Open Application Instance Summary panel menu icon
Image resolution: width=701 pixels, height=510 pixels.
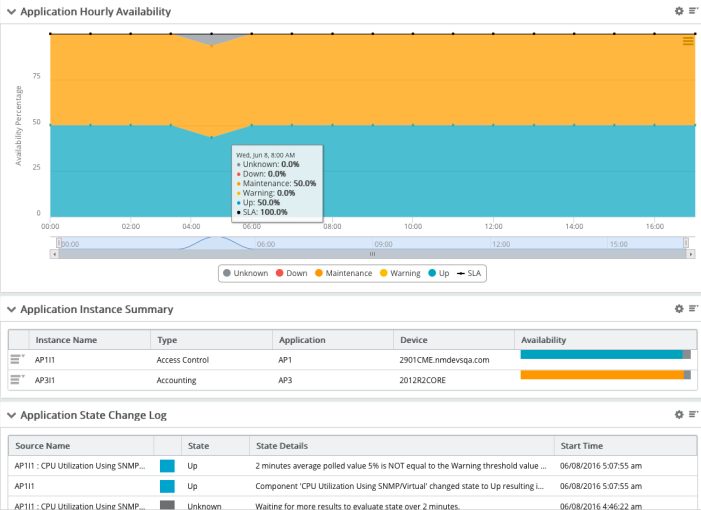click(x=693, y=308)
